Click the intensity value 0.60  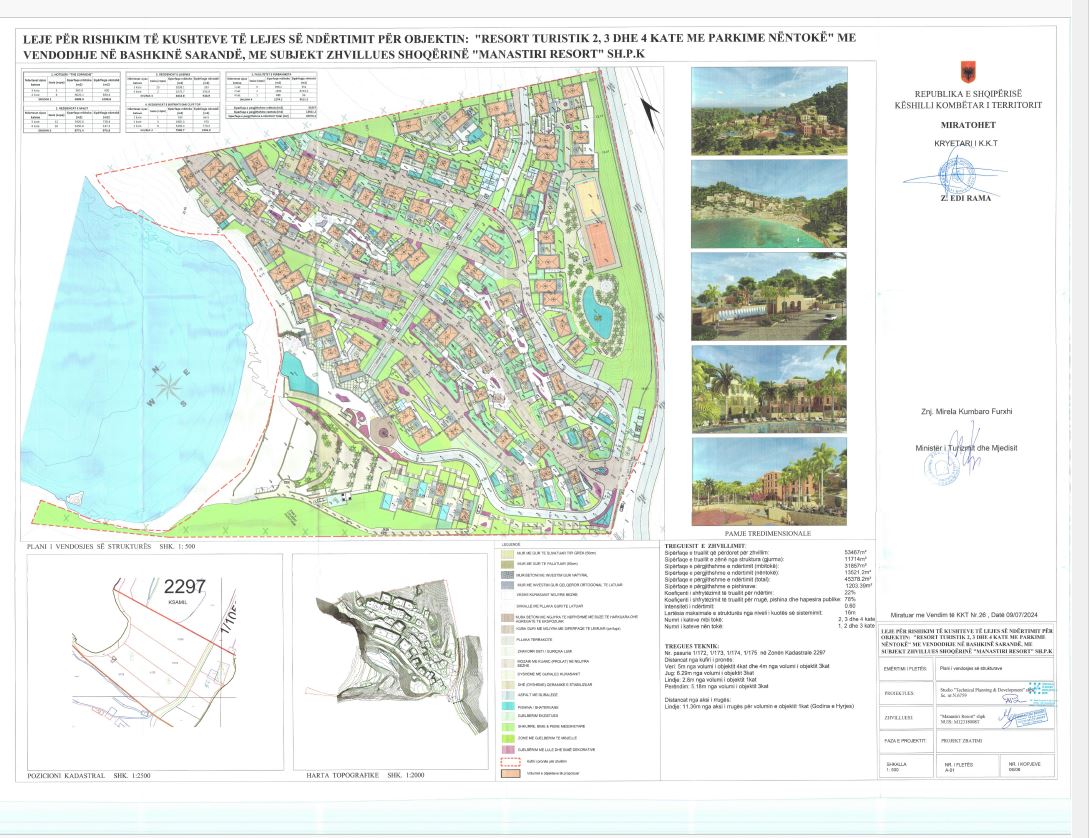tap(849, 606)
